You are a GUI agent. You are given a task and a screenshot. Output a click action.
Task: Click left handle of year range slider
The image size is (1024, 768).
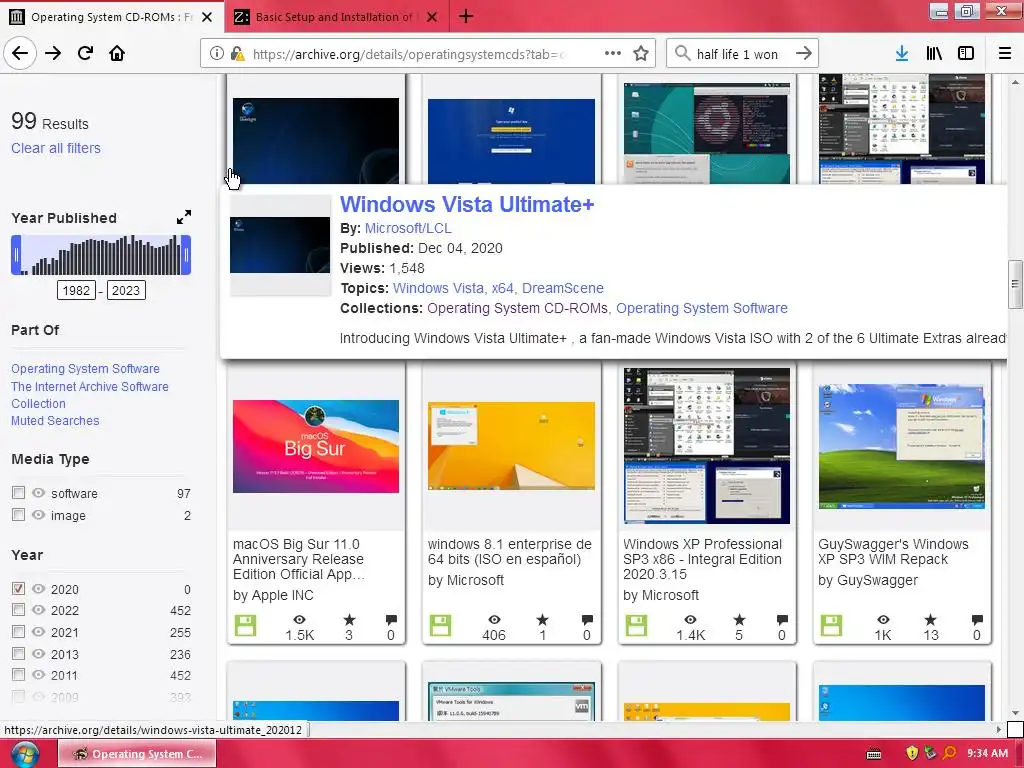(x=16, y=255)
